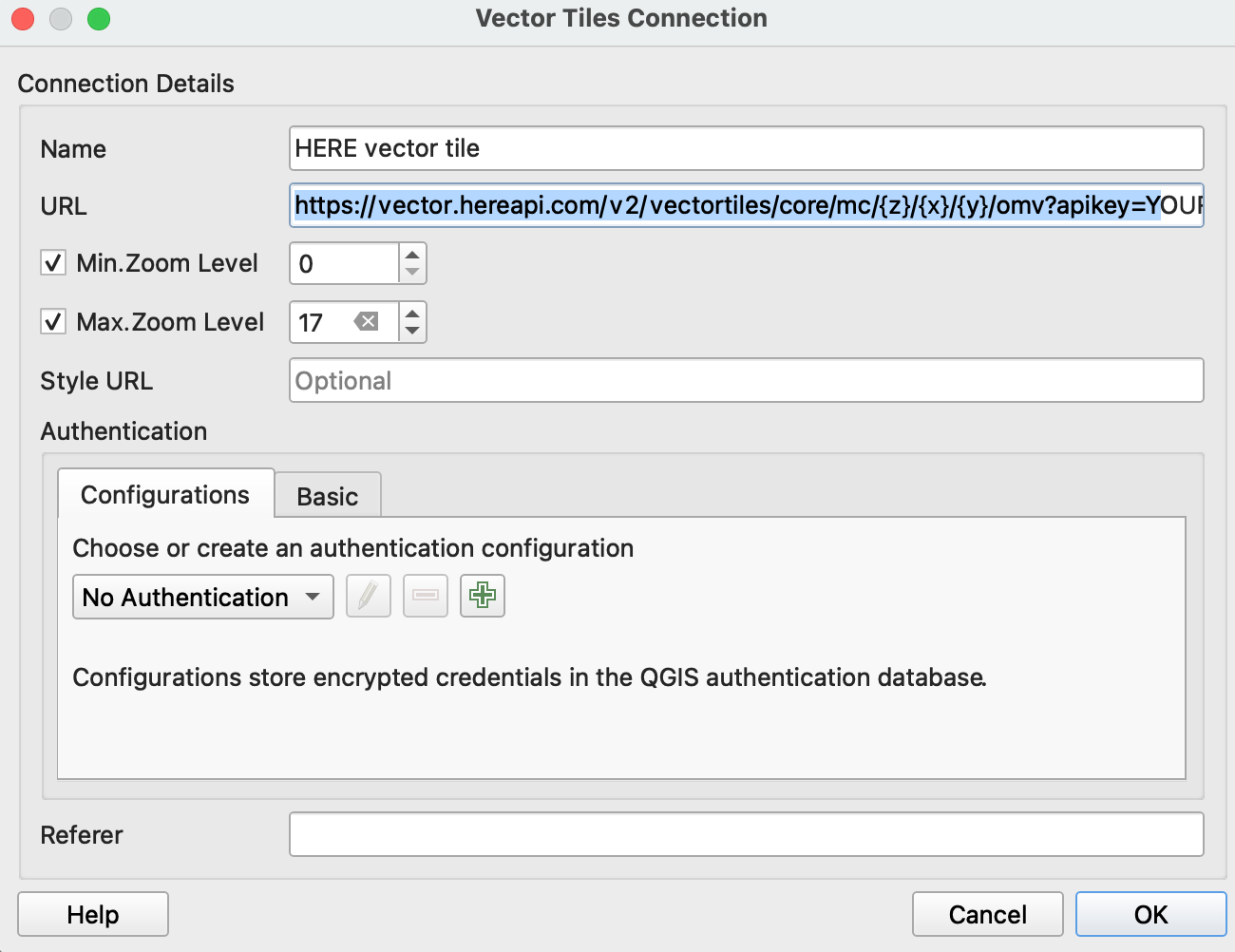
Task: Decrease Max Zoom Level with down arrow
Action: click(x=412, y=333)
